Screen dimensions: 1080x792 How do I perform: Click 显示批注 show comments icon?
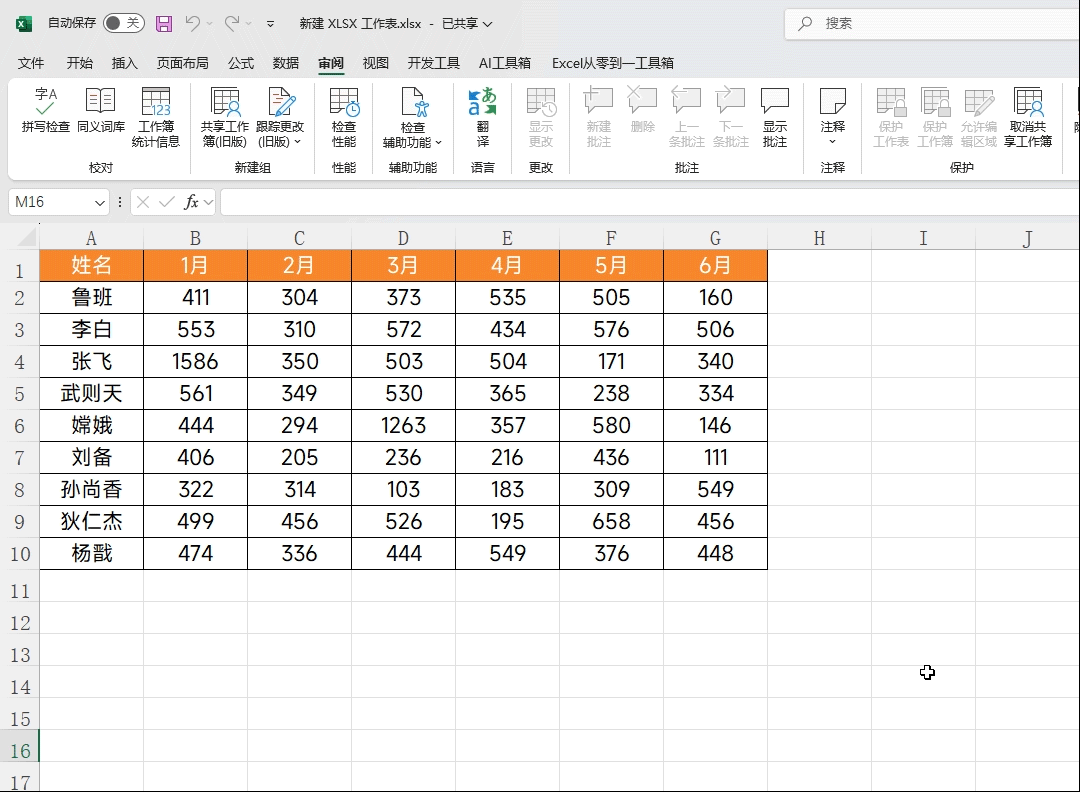775,102
